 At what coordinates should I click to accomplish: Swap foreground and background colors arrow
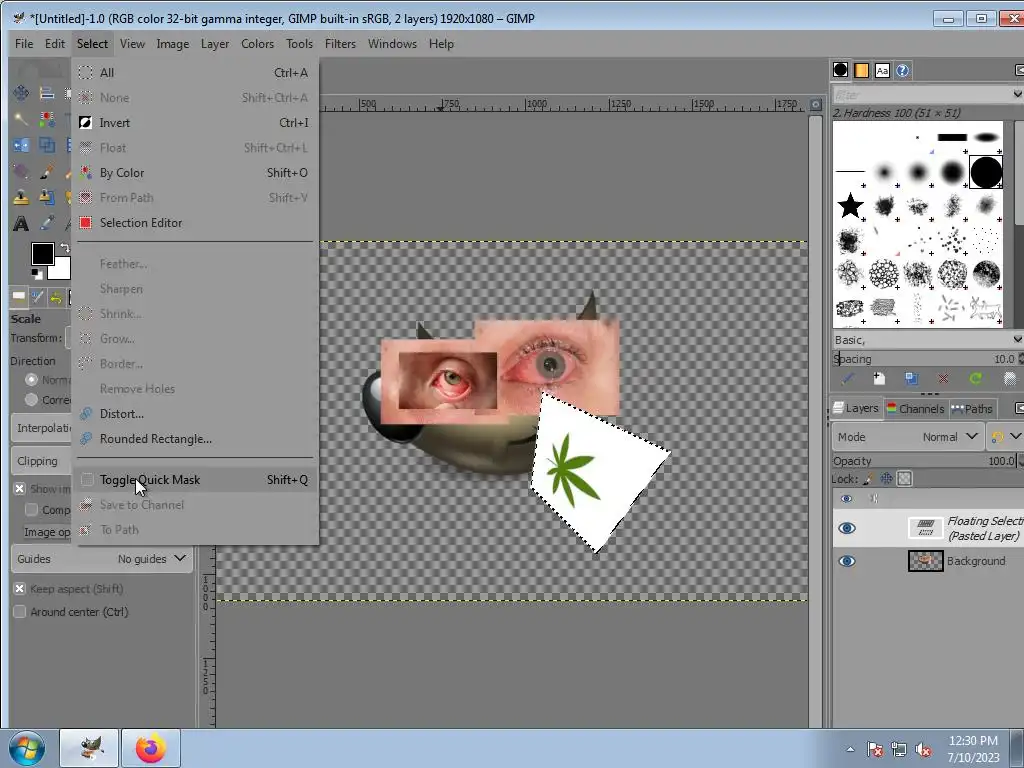65,248
